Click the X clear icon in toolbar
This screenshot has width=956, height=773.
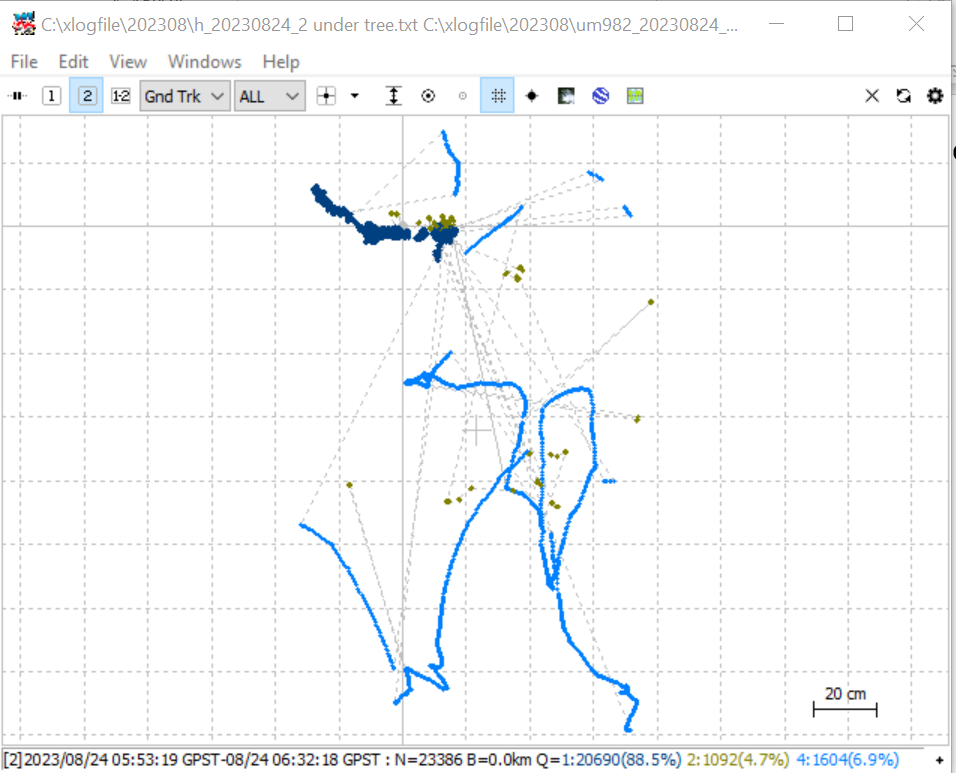[872, 96]
